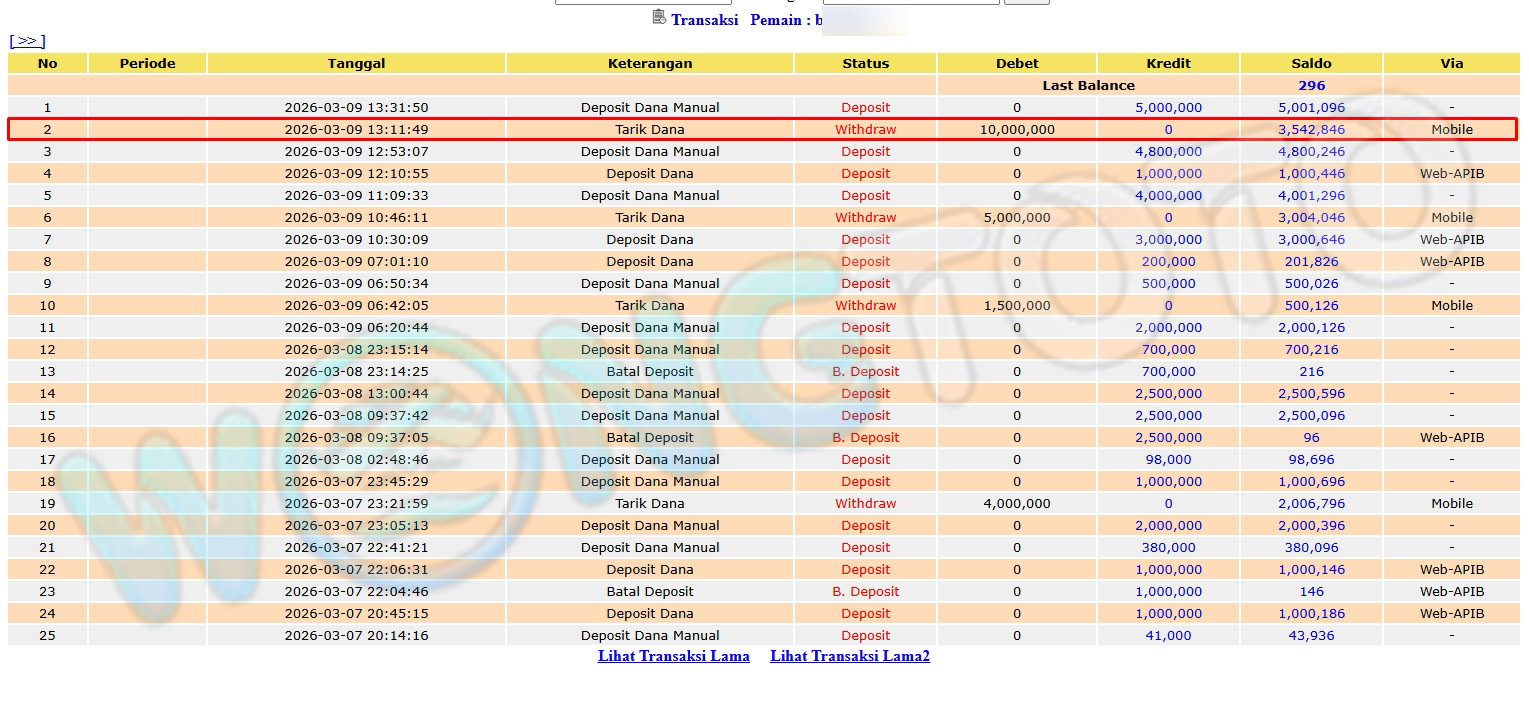
Task: Click the Tanggal column header
Action: point(356,63)
